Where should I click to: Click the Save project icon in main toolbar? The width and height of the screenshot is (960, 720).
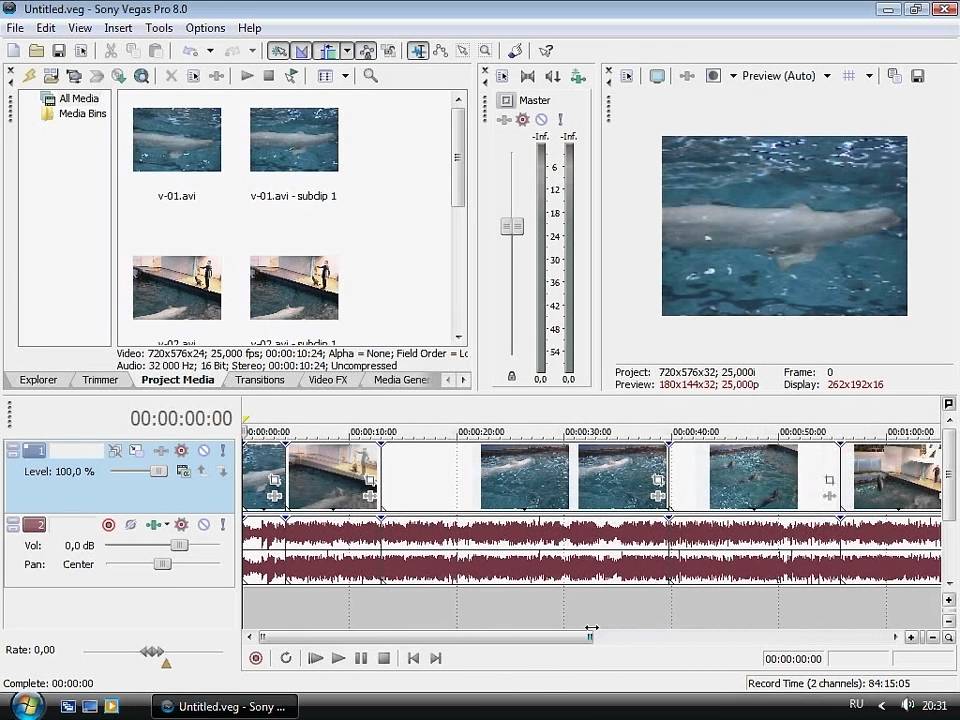[59, 51]
